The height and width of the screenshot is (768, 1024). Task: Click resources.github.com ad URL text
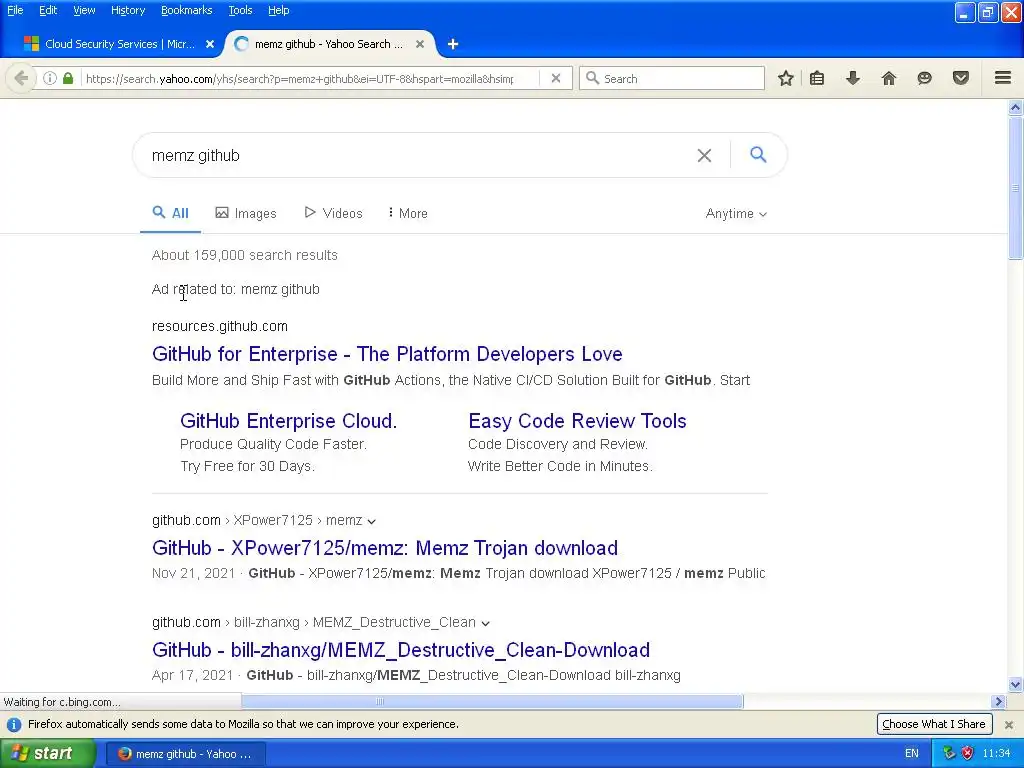[219, 326]
